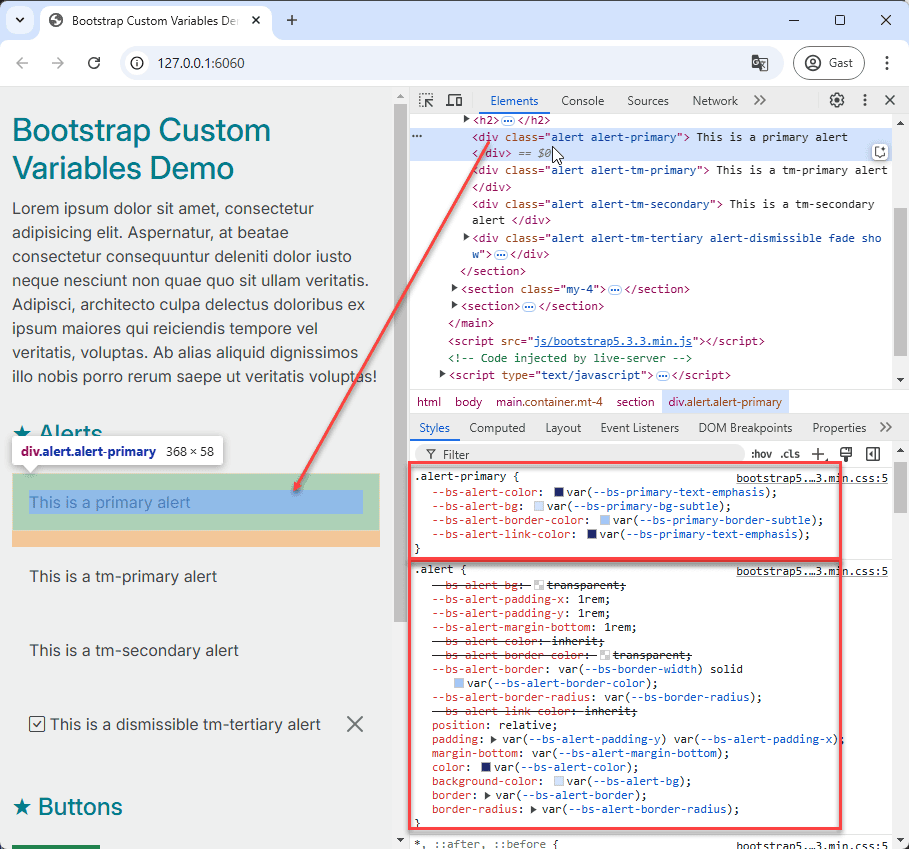
Task: Open the Gast profile button
Action: 829,63
